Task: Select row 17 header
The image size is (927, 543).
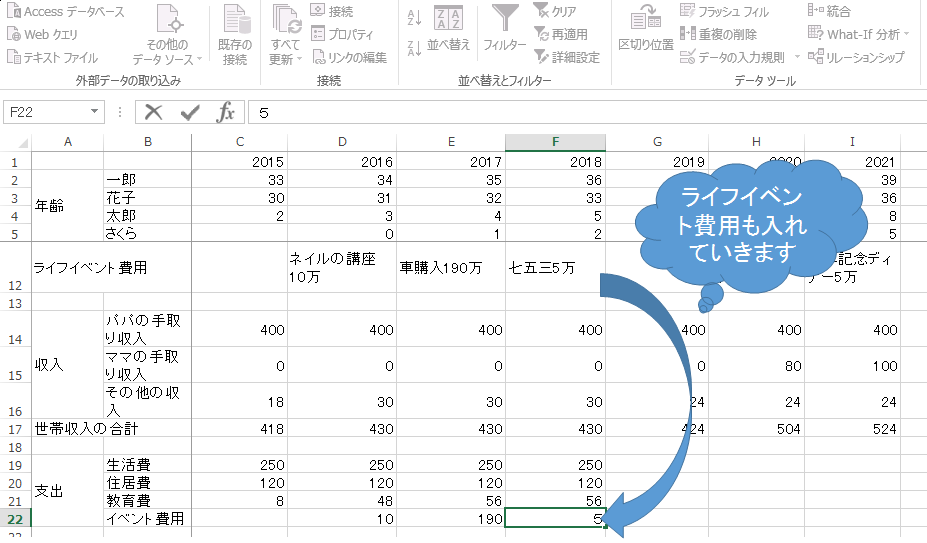Action: [x=15, y=429]
